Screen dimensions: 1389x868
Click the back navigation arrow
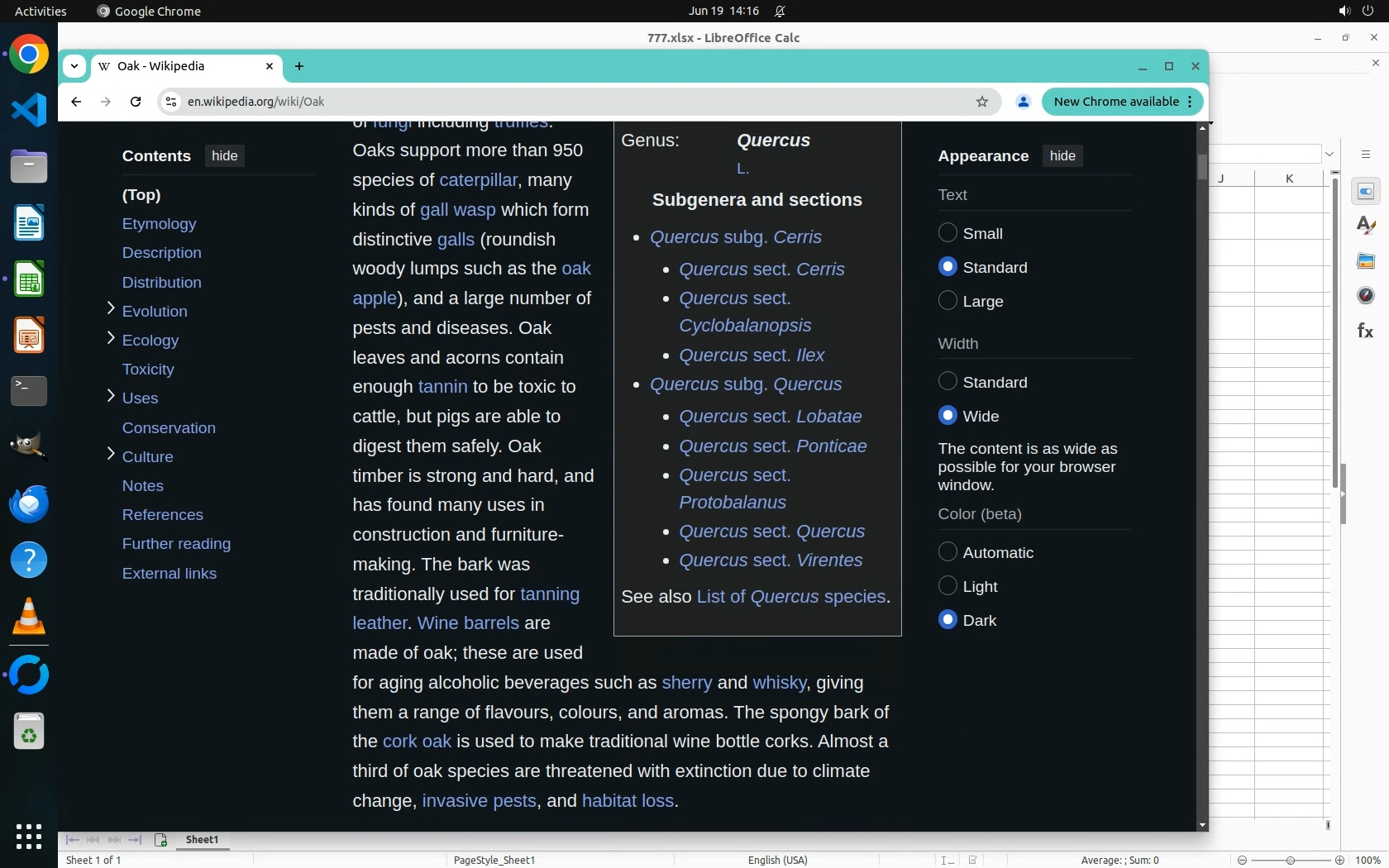click(x=76, y=102)
